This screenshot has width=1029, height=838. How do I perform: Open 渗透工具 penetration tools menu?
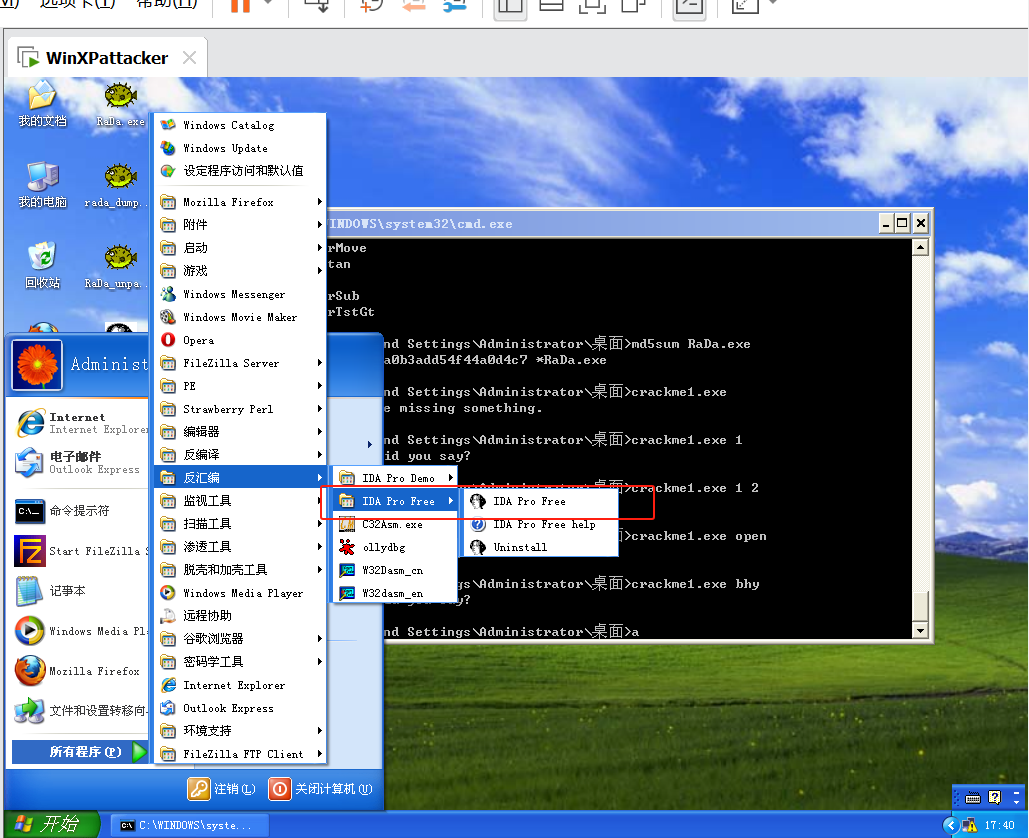tap(240, 547)
